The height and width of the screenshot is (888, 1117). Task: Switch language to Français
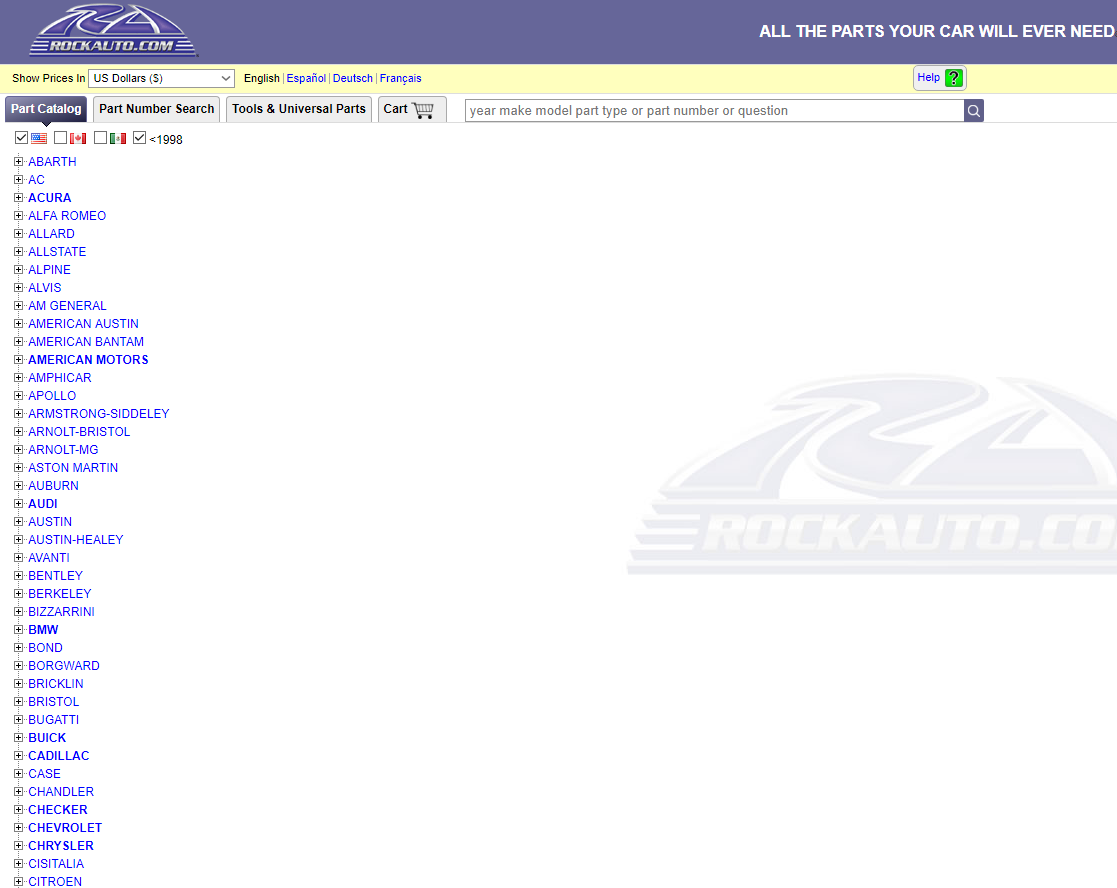point(400,78)
